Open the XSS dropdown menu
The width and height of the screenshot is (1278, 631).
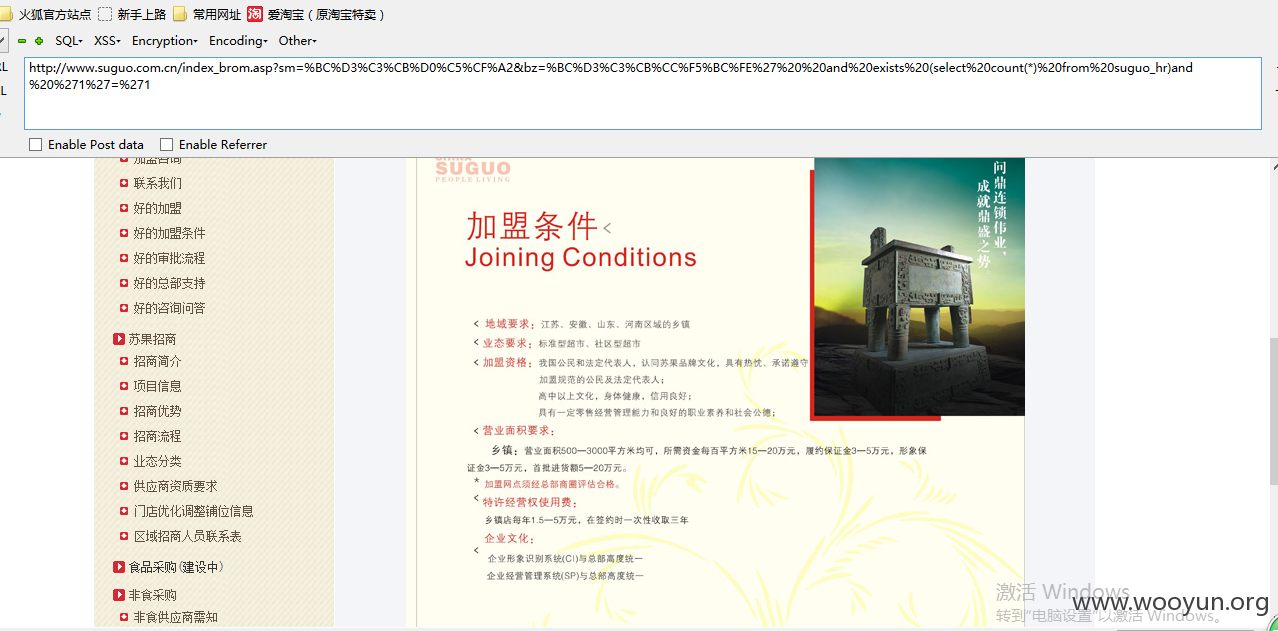pos(107,41)
